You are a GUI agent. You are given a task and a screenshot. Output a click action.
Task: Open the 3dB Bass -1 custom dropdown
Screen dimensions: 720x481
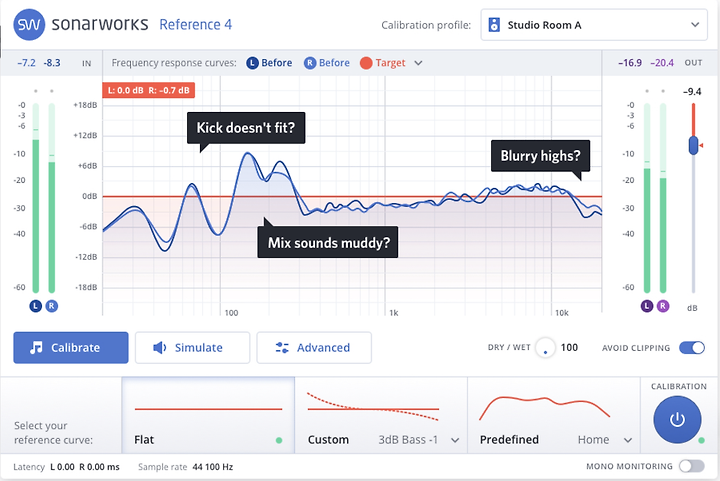pos(418,440)
